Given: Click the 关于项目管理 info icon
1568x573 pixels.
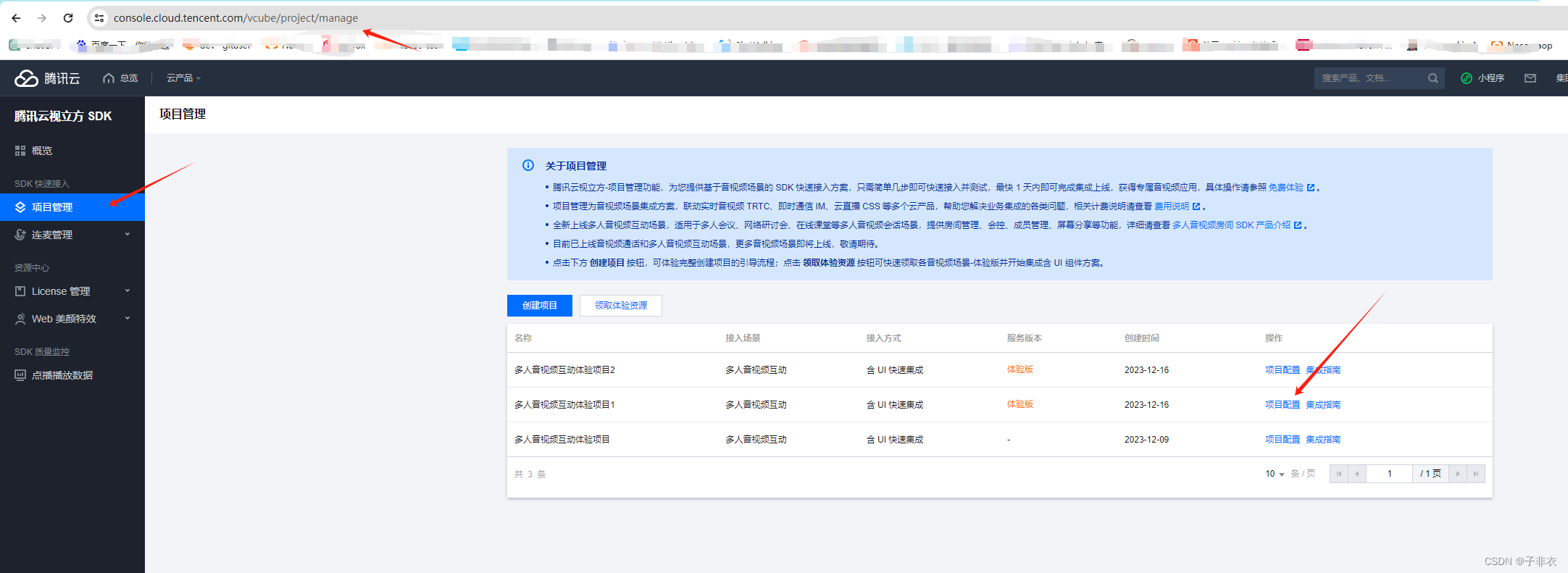Looking at the screenshot, I should (528, 166).
